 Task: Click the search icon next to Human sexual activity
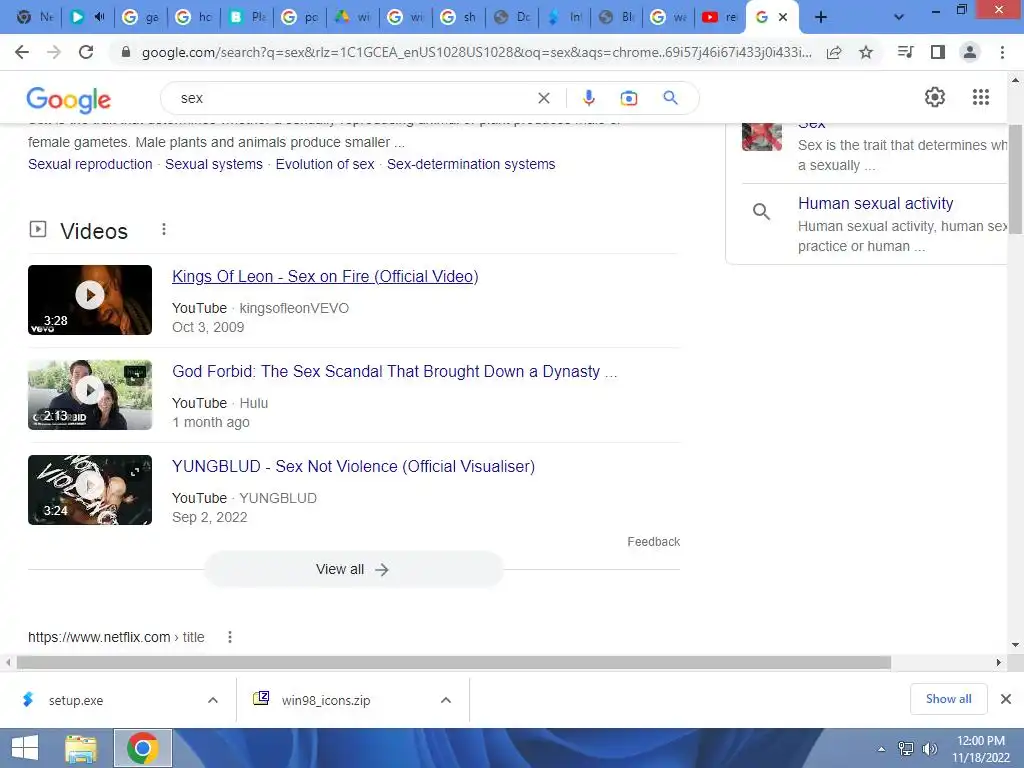pyautogui.click(x=761, y=212)
